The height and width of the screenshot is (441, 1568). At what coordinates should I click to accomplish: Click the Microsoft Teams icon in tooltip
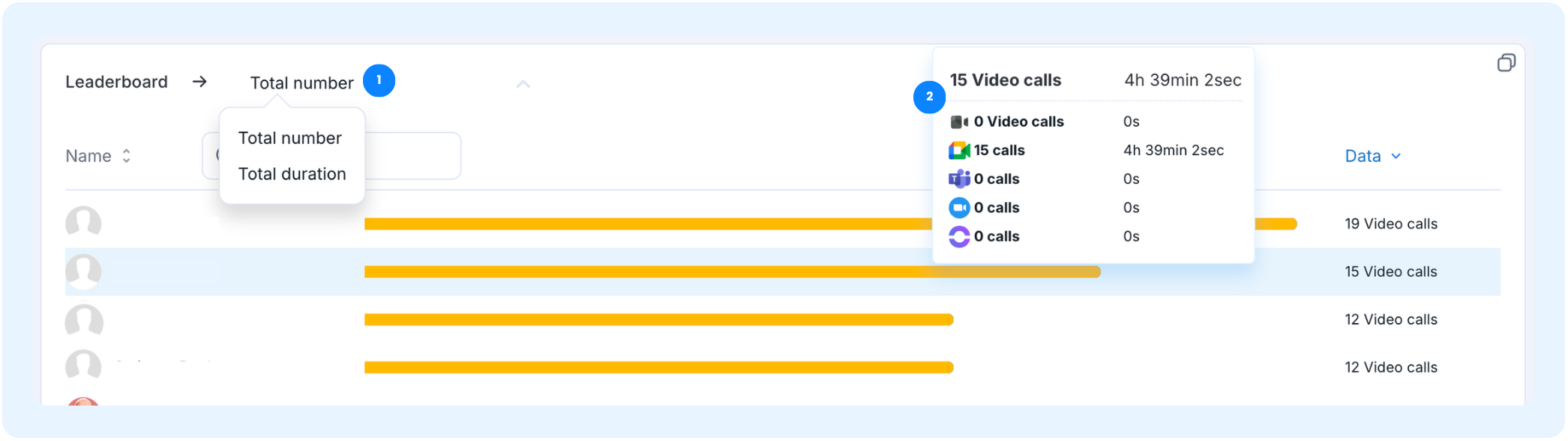(x=959, y=179)
